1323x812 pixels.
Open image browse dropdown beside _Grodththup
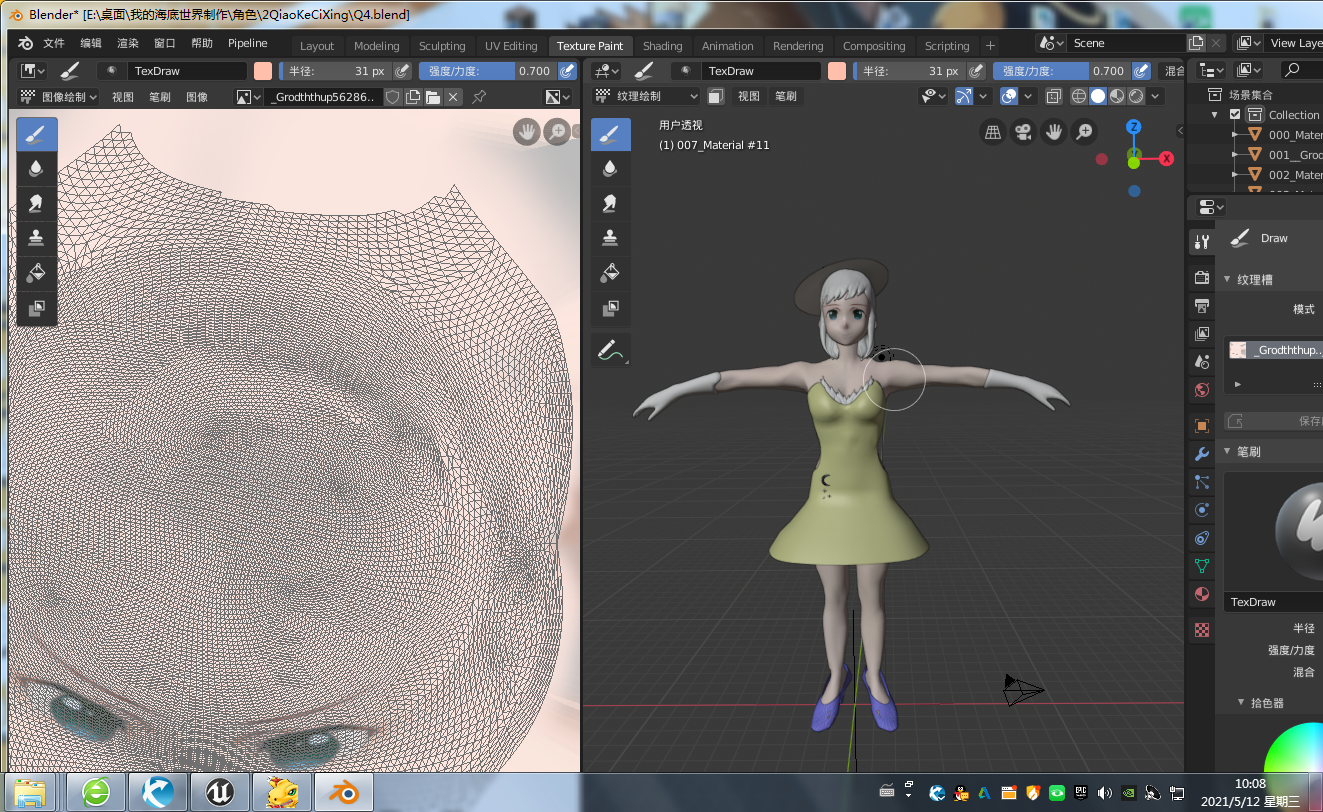point(249,97)
